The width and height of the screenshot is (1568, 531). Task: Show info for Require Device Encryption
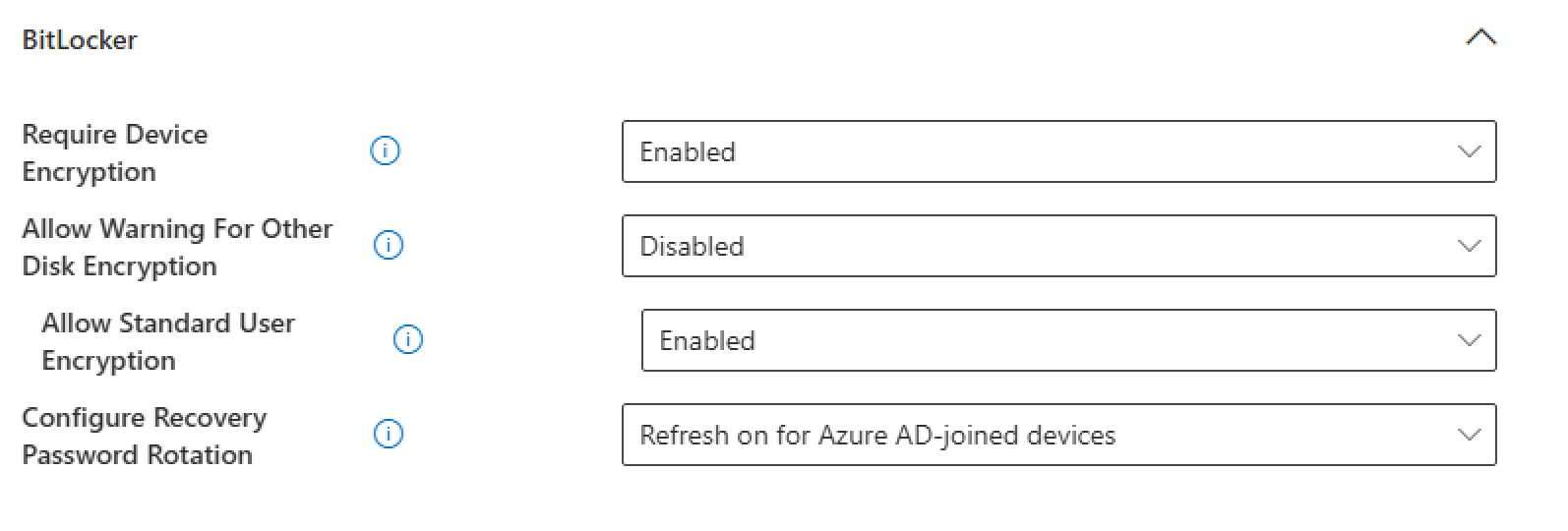385,150
